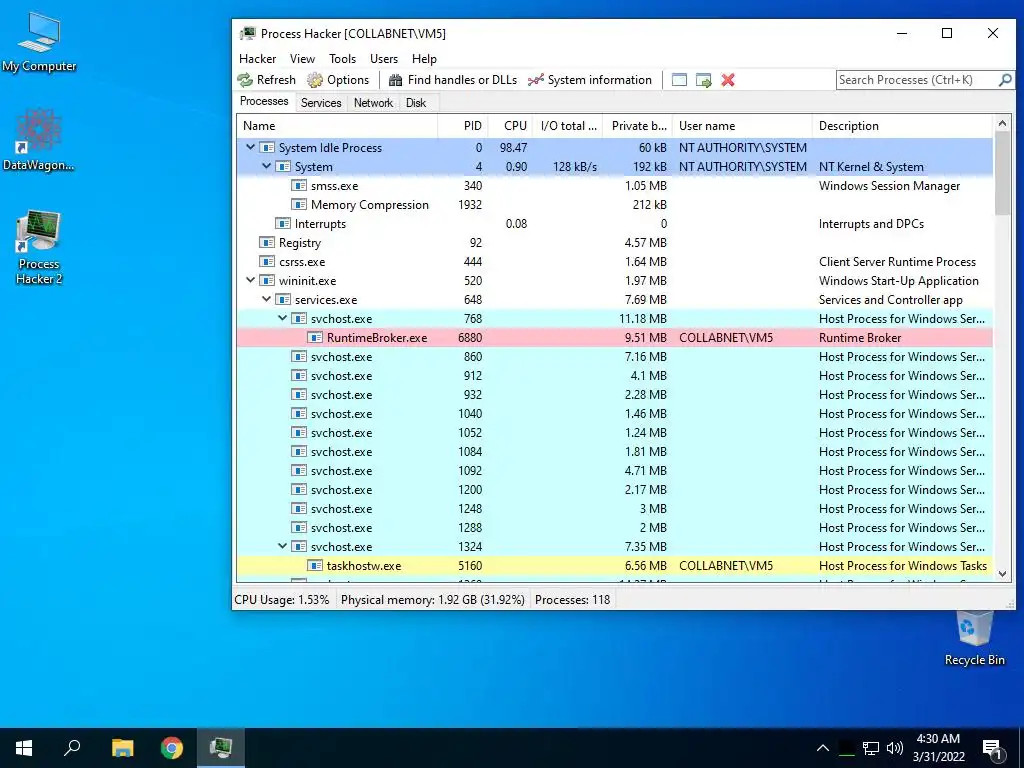1024x768 pixels.
Task: Select the RuntimeBroker.exe process
Action: click(615, 338)
